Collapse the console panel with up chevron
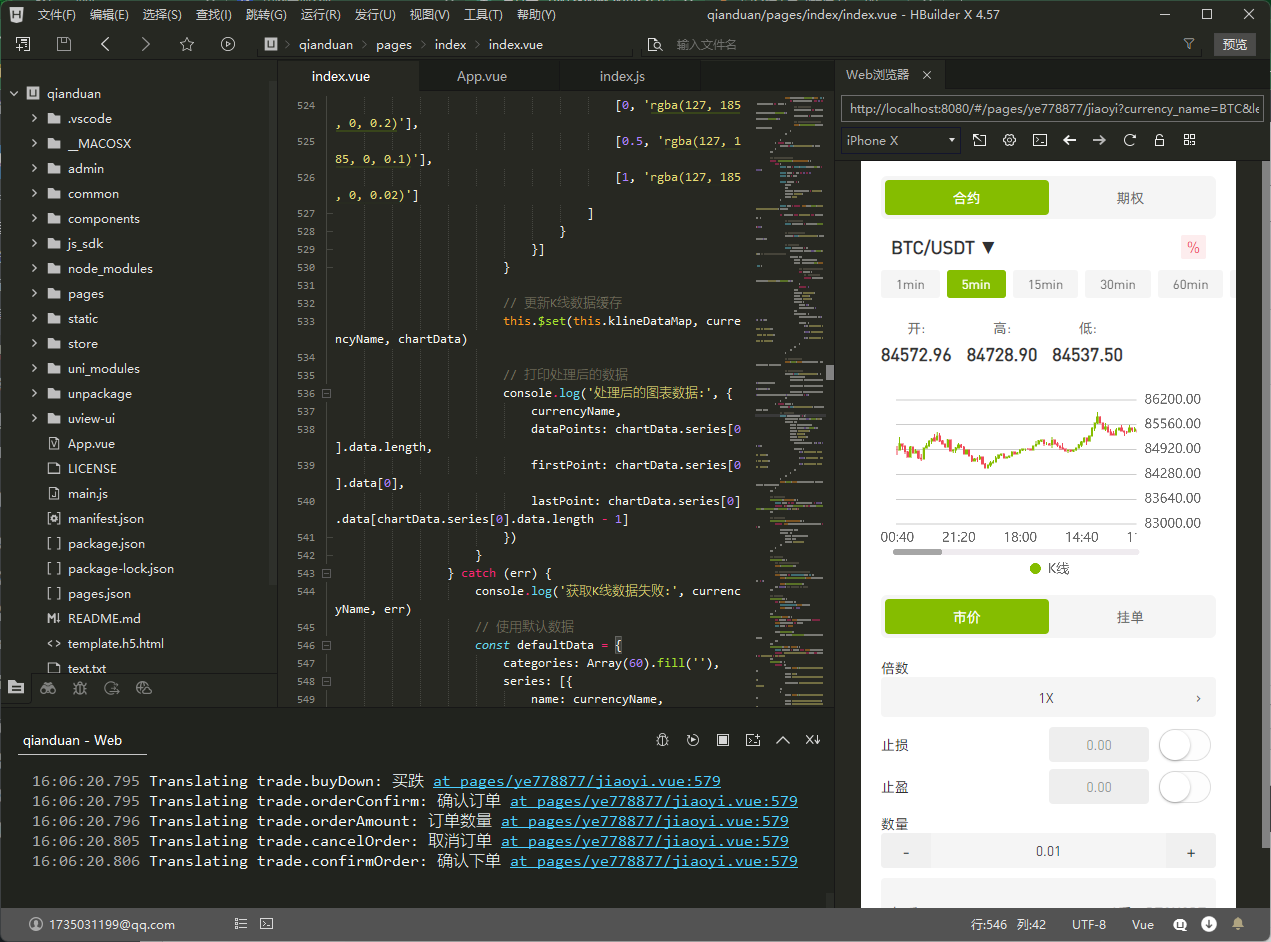This screenshot has width=1271, height=942. pos(783,740)
